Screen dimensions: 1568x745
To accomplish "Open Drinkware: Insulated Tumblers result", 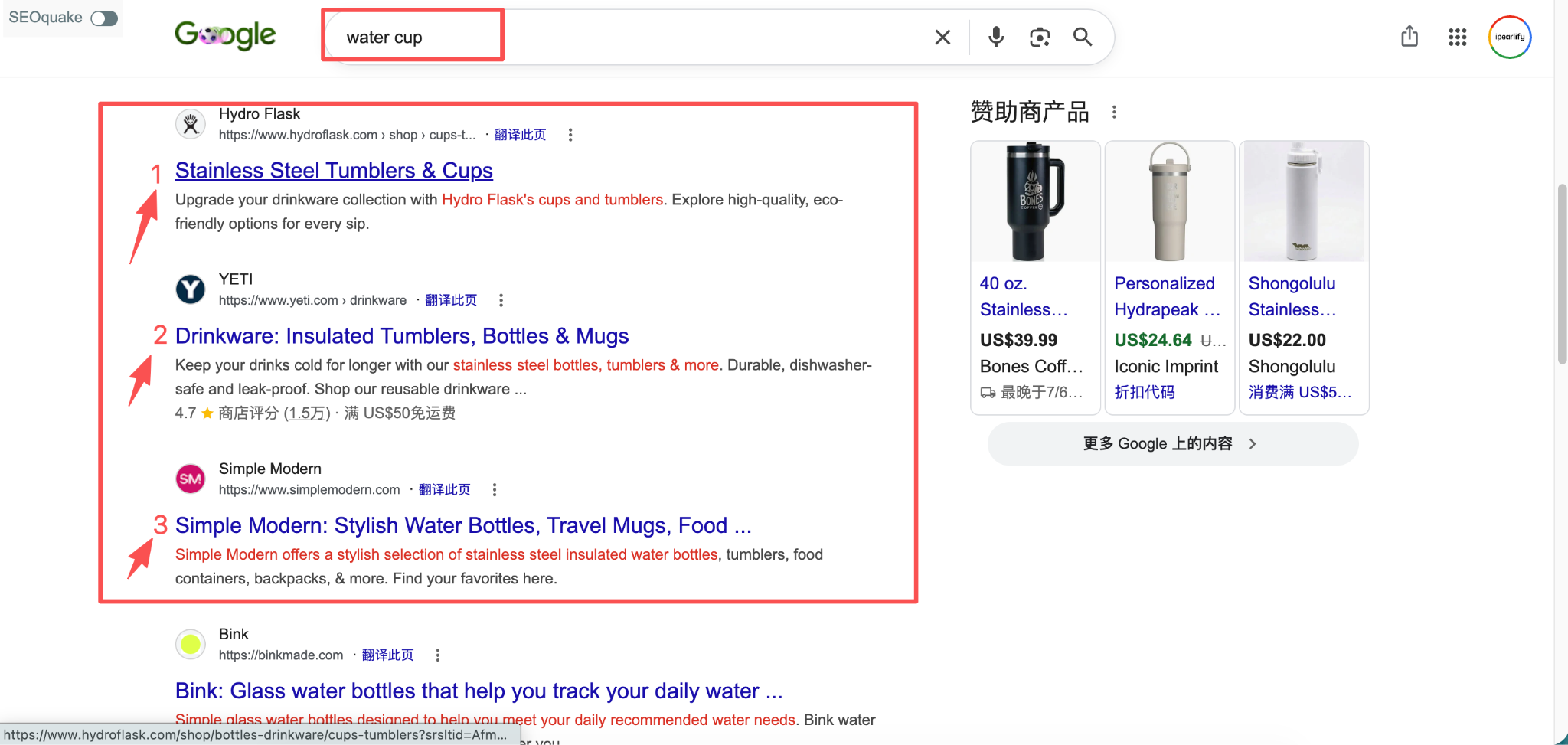I will pyautogui.click(x=402, y=336).
